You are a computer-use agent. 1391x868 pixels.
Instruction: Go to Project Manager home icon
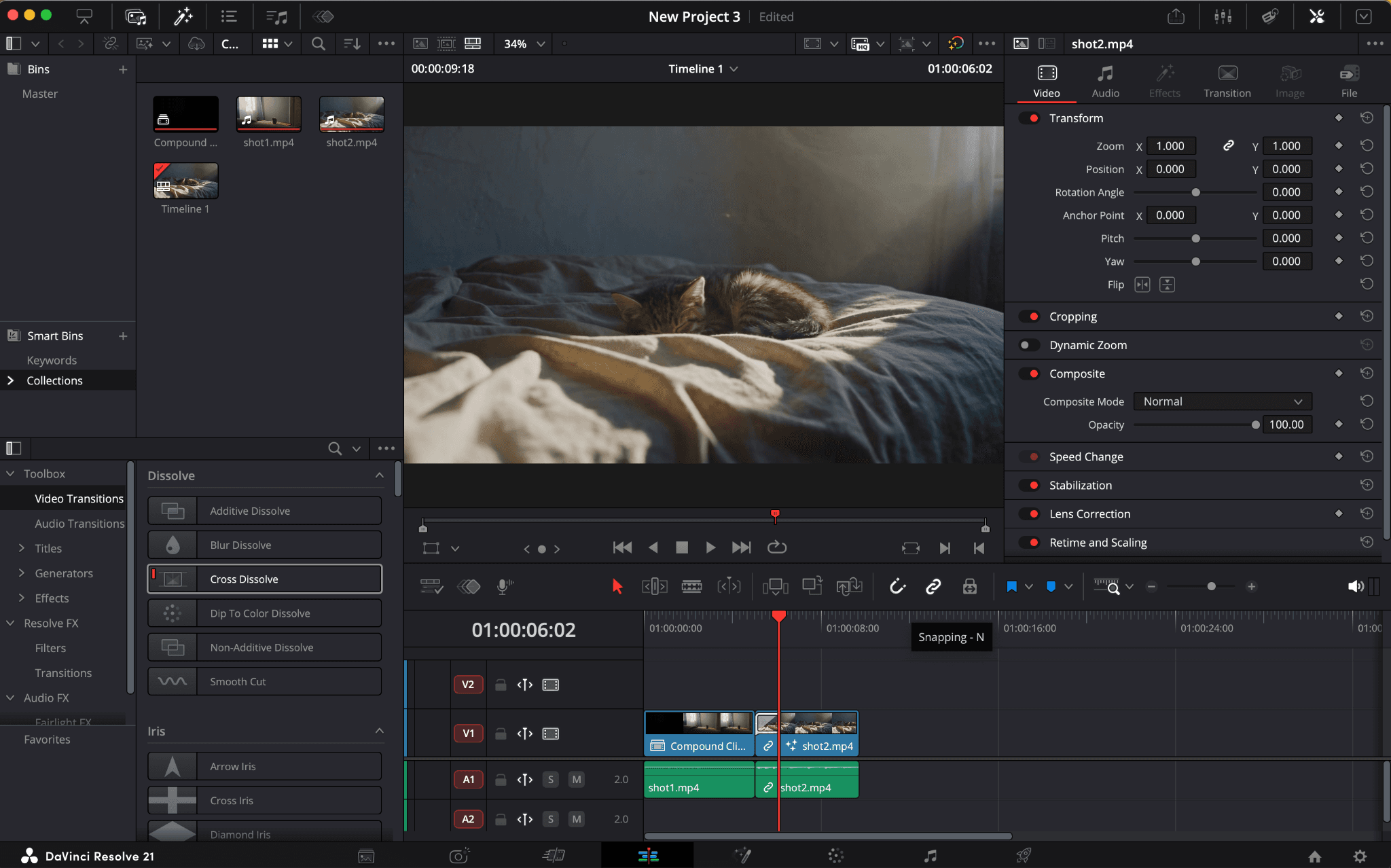(x=1315, y=856)
